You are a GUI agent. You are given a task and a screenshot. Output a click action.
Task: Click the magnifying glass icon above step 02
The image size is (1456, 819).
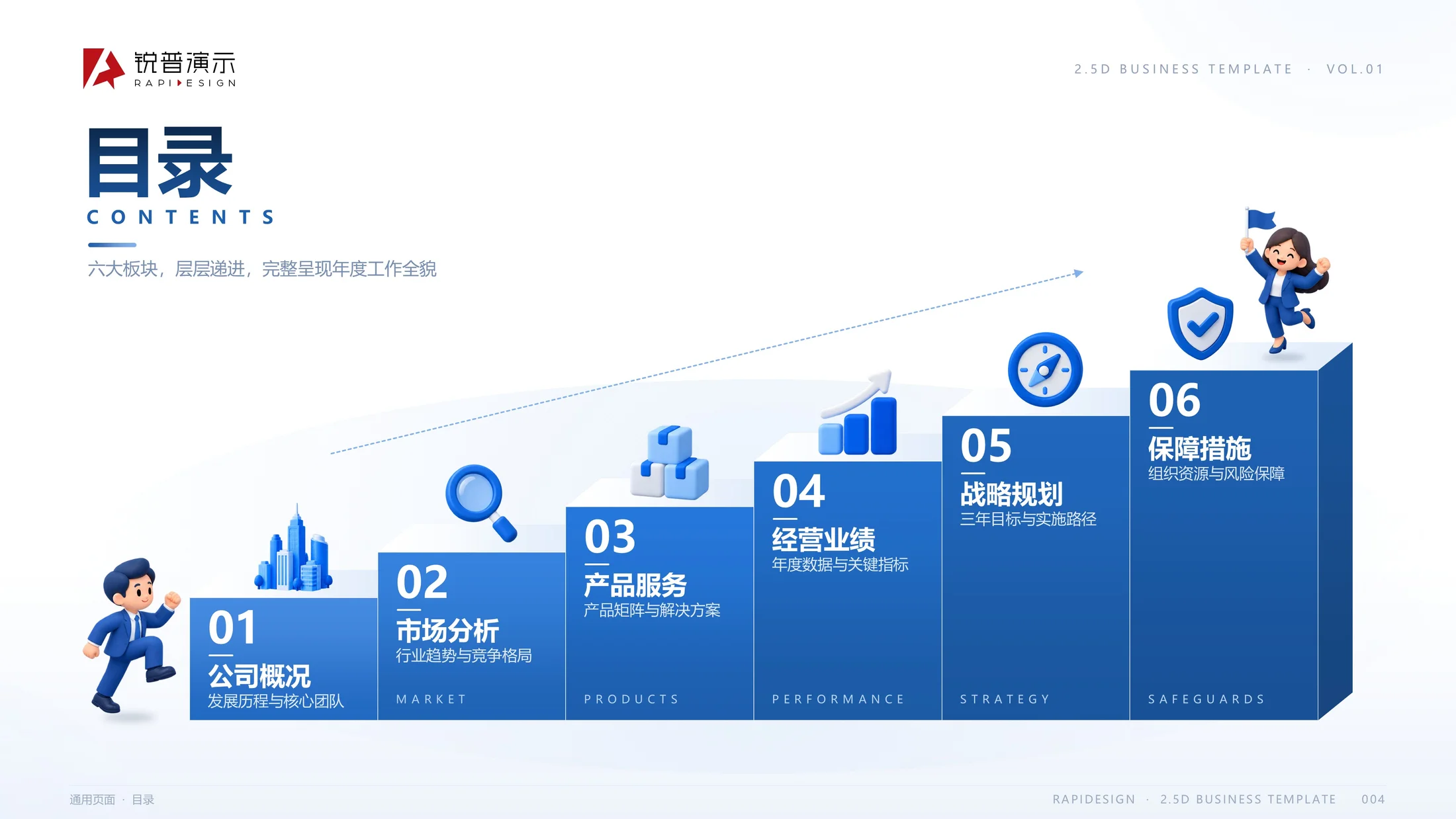pos(481,503)
